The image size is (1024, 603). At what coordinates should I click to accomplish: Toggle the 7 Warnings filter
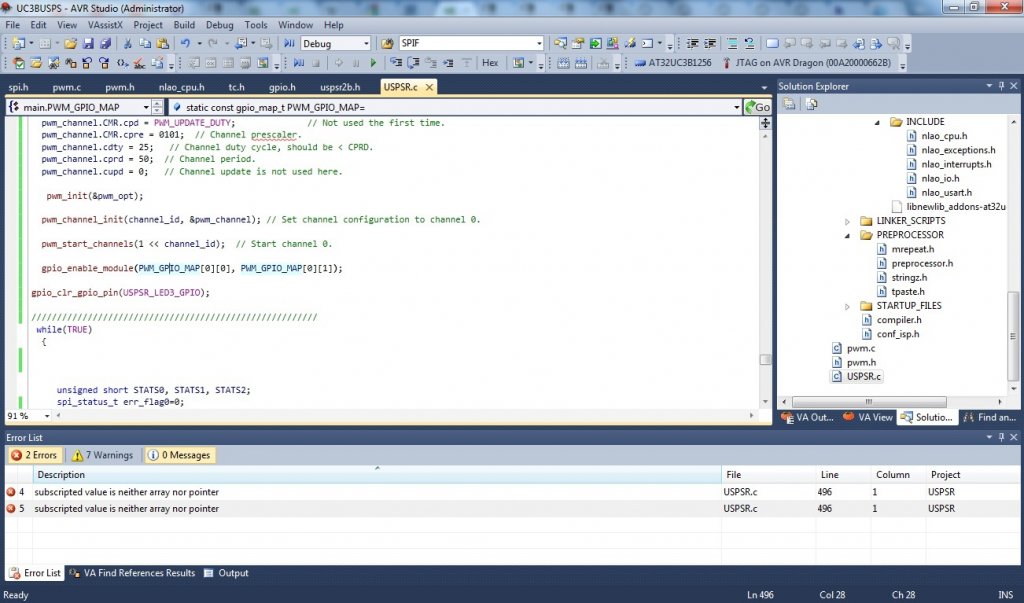click(102, 455)
